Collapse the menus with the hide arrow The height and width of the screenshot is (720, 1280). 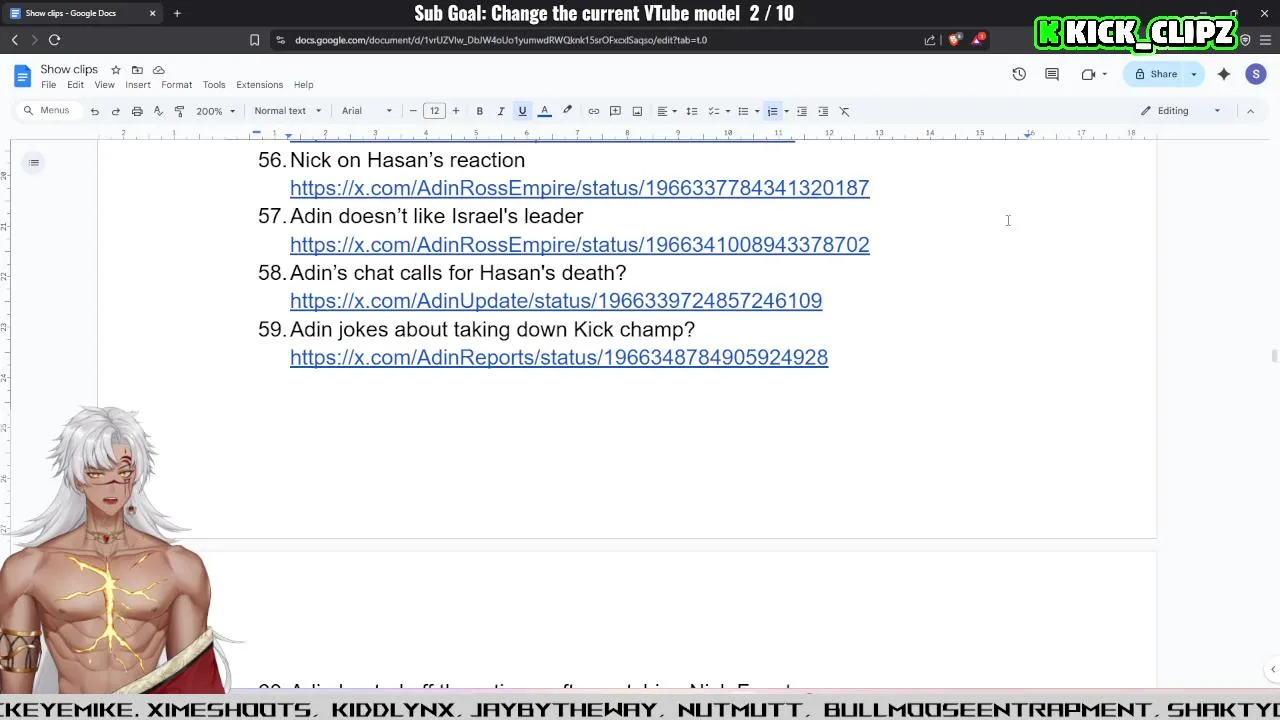click(1250, 111)
